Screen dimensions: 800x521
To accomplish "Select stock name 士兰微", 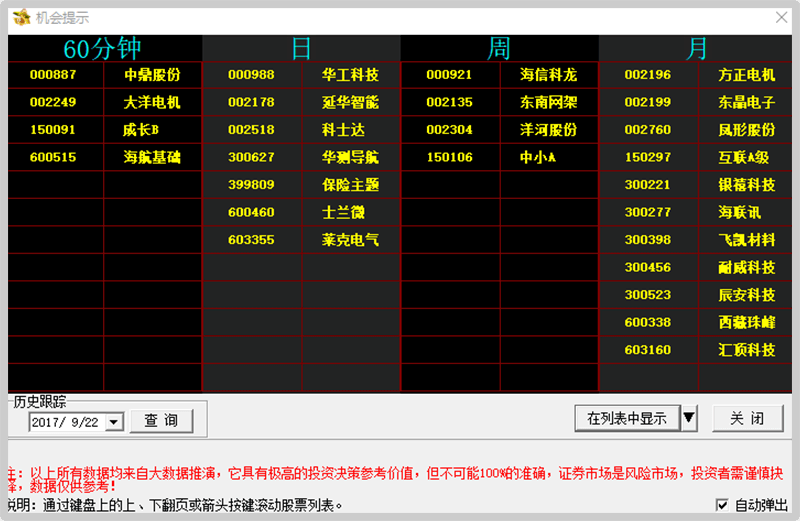I will point(343,213).
